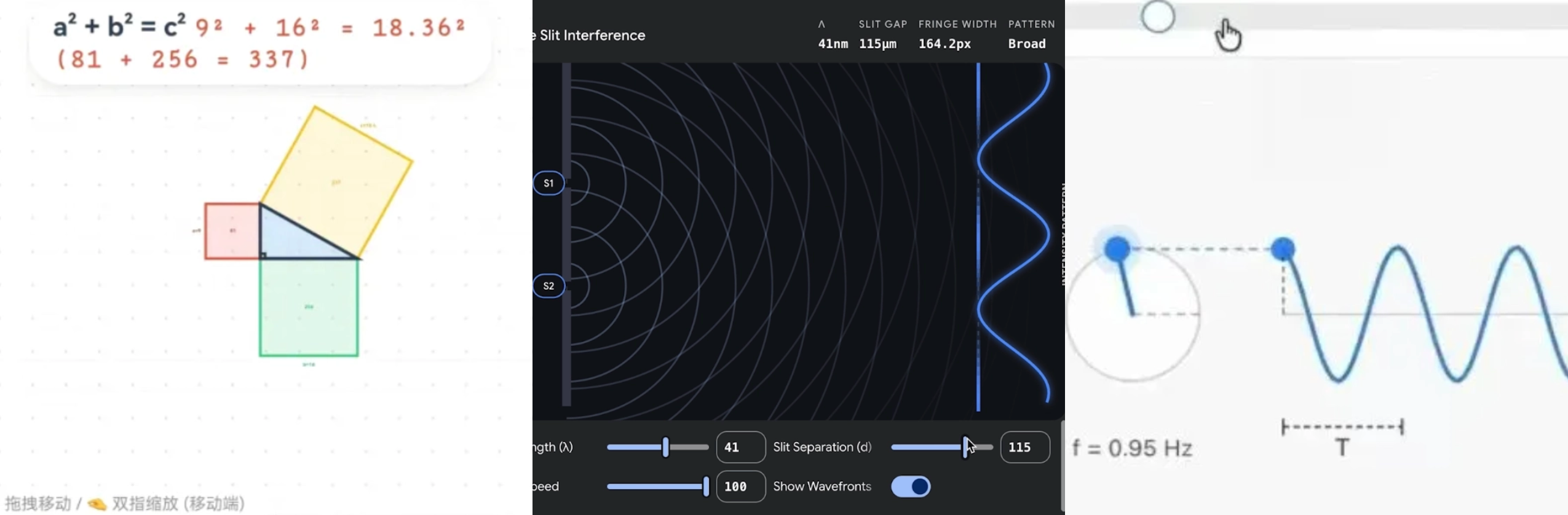Select the yellow hypotenuse square

336,181
